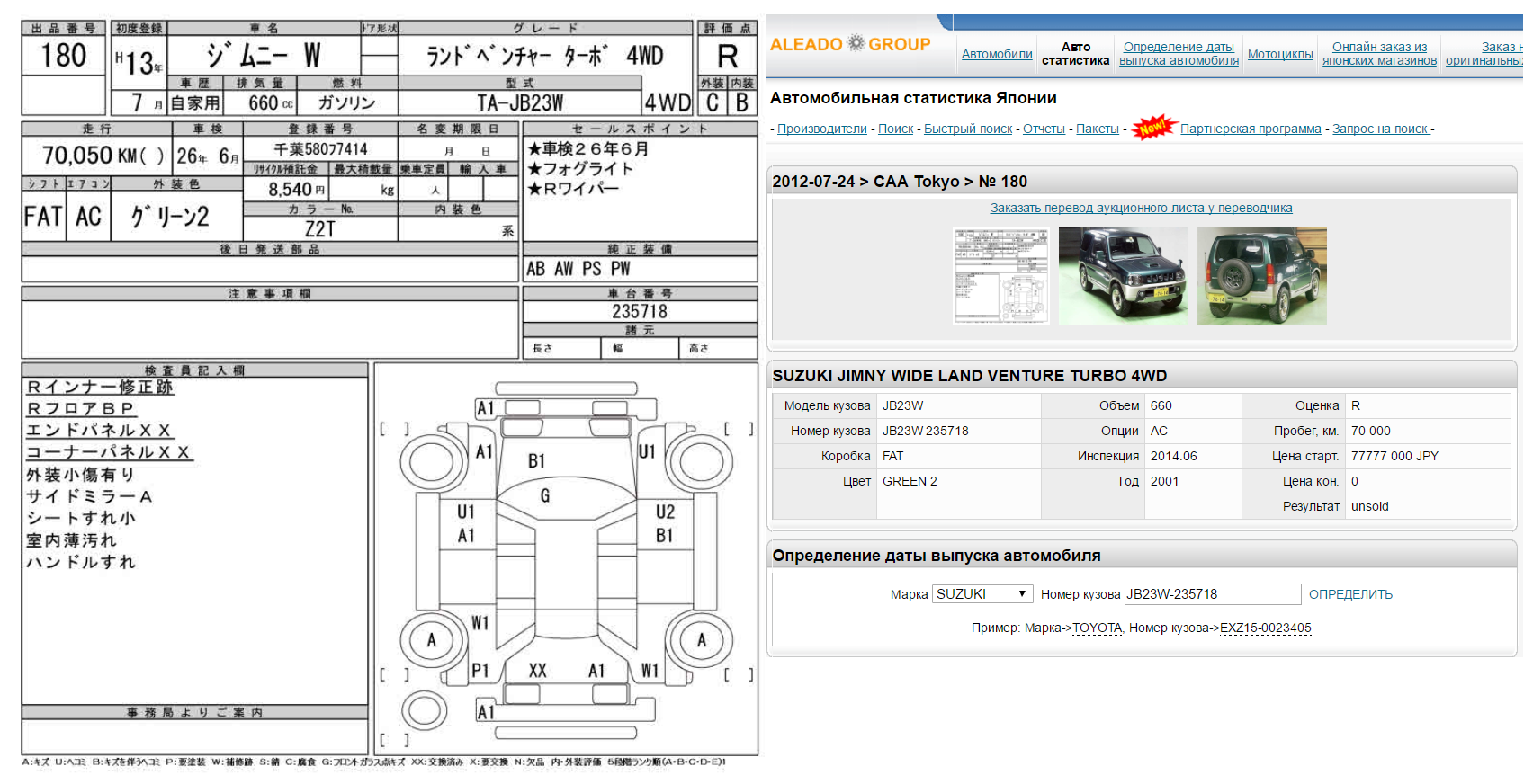The height and width of the screenshot is (784, 1524).
Task: Switch to Авто статистика tab
Action: (1075, 54)
